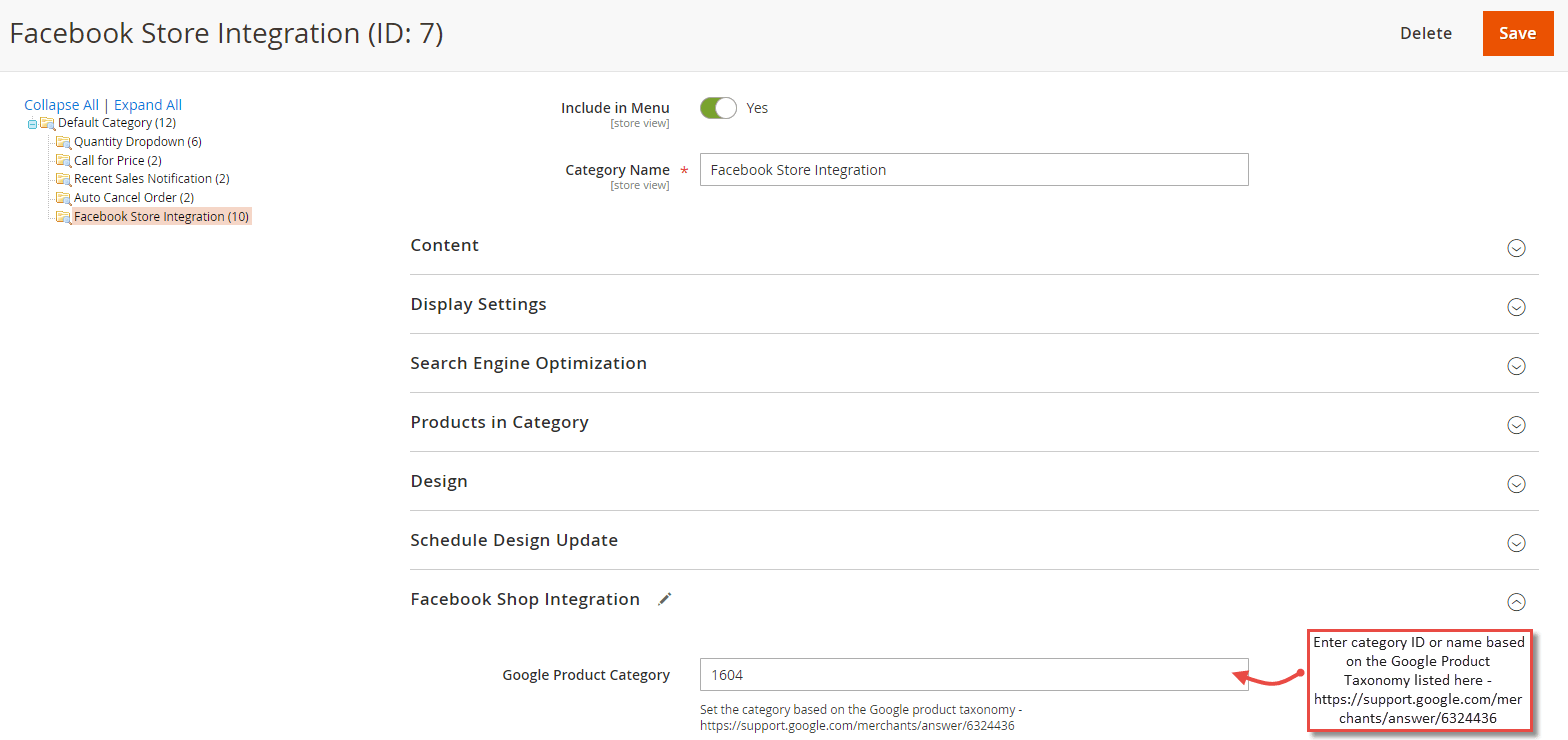Click folder icon of Recent Sales Notification
1568x740 pixels.
point(63,179)
